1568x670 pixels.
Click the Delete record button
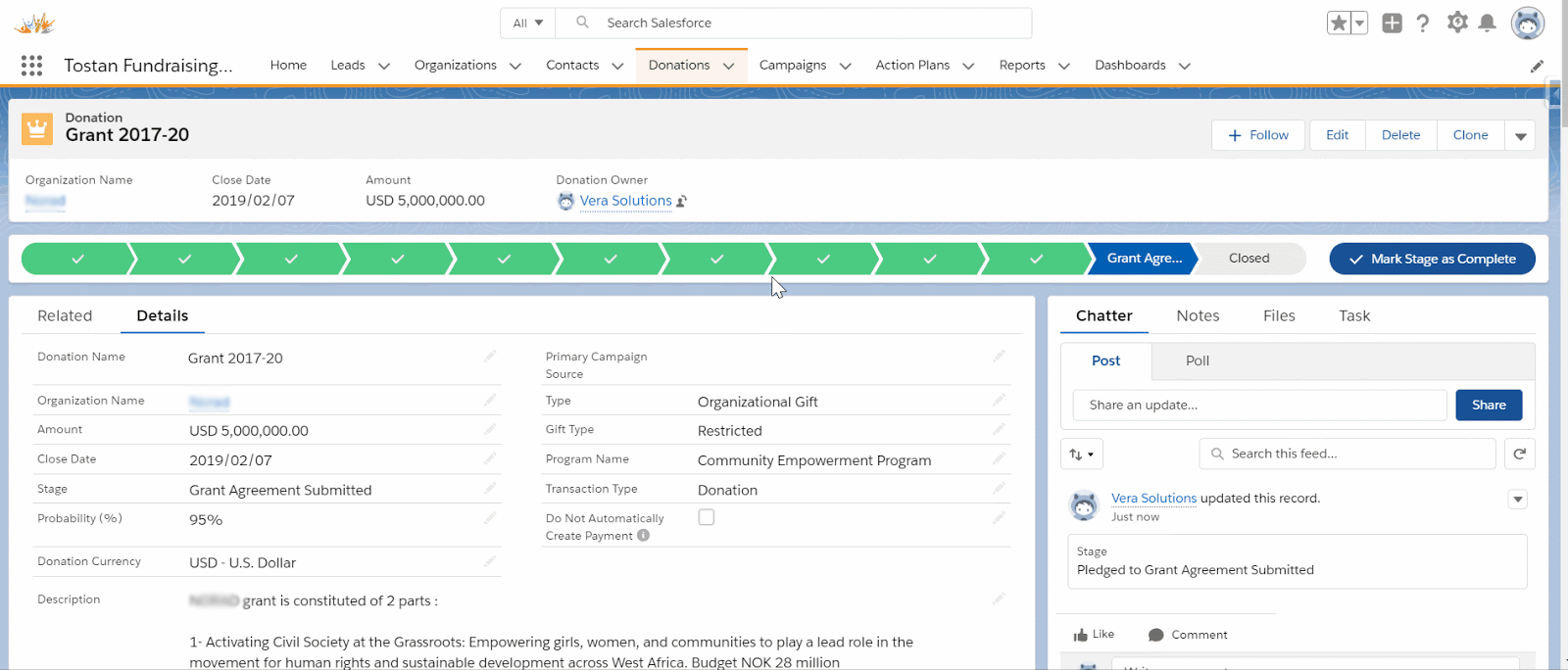coord(1400,135)
